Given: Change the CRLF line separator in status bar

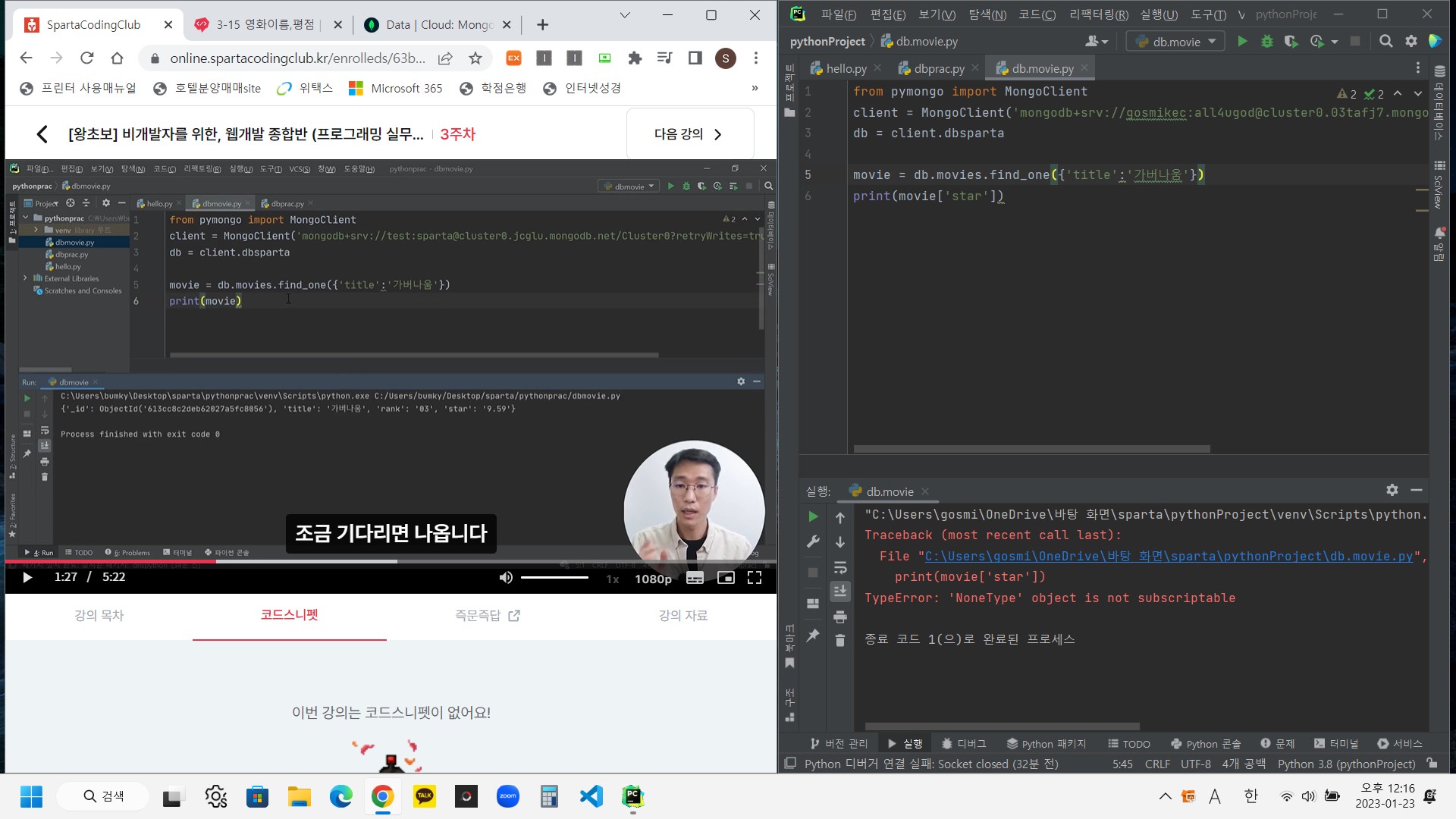Looking at the screenshot, I should coord(1157,764).
